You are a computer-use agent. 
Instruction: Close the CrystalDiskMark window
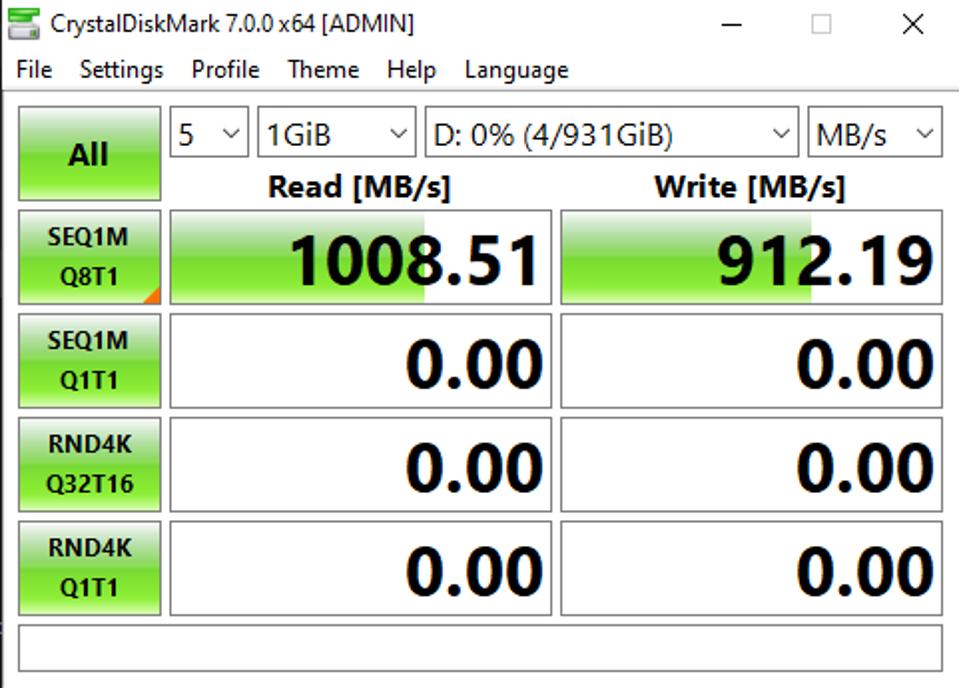[913, 24]
